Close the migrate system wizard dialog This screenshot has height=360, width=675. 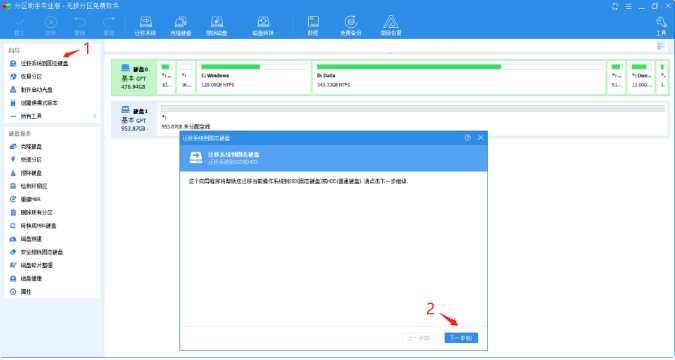(481, 138)
